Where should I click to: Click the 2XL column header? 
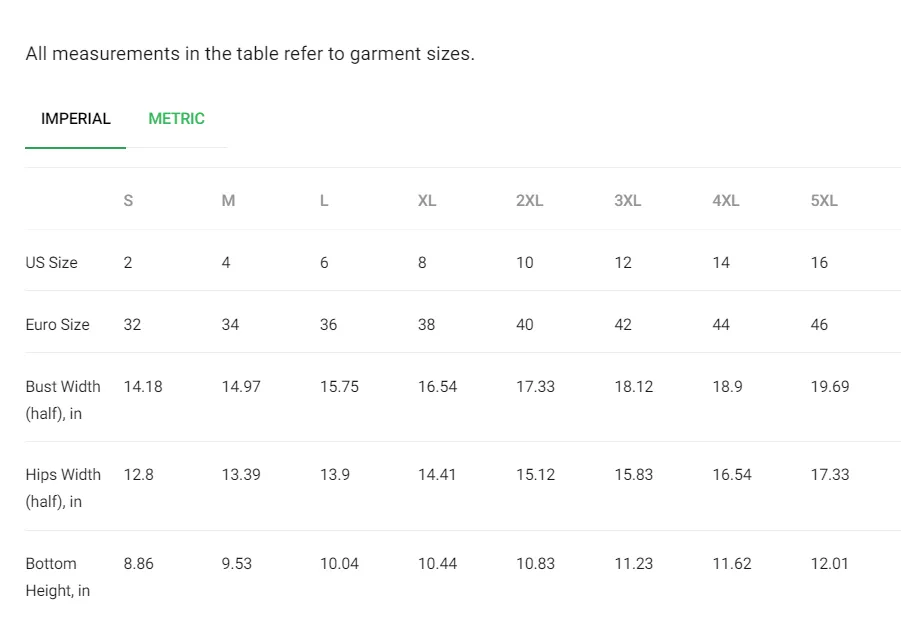click(530, 201)
